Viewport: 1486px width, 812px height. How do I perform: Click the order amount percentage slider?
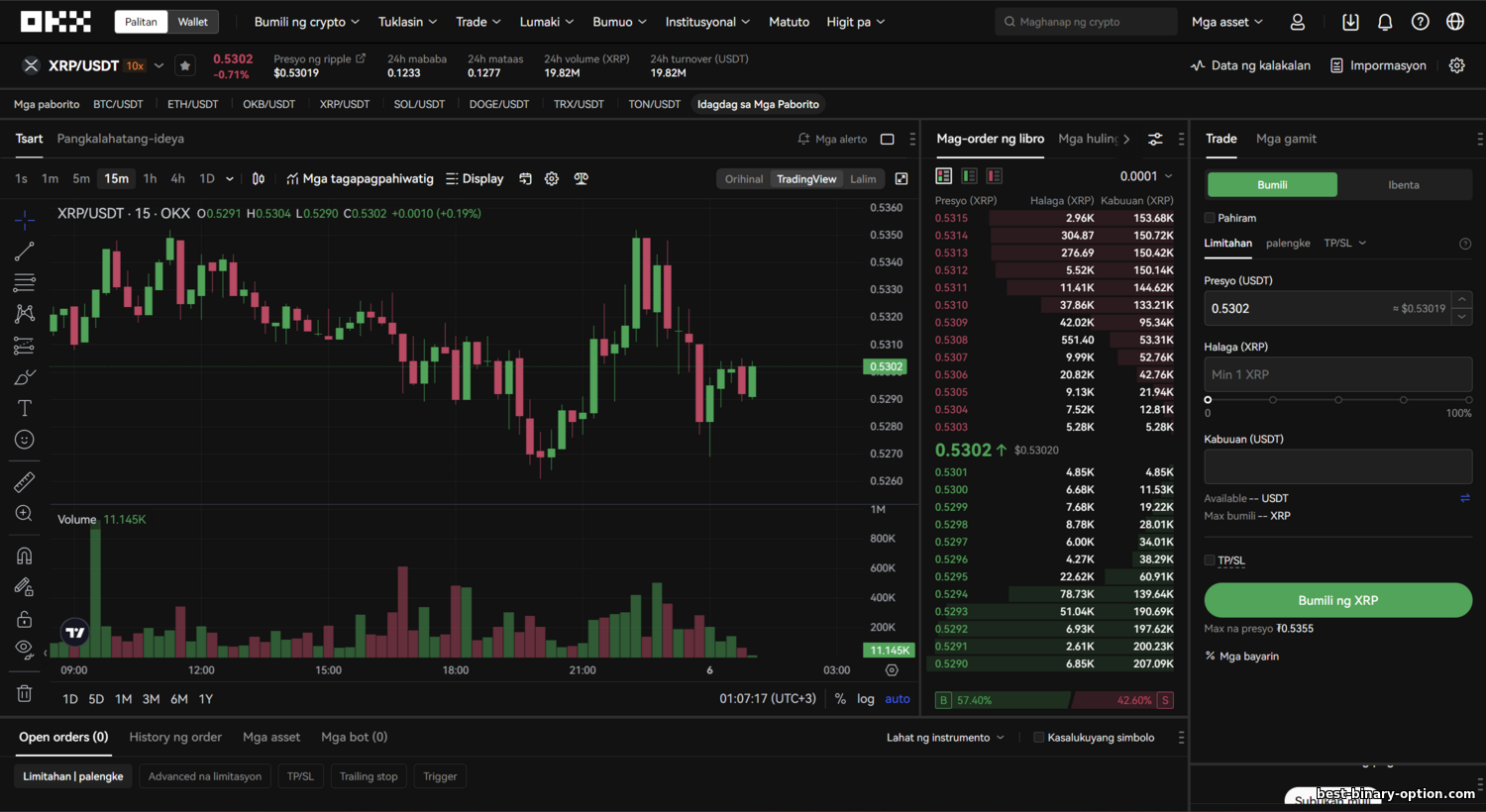(x=1337, y=400)
